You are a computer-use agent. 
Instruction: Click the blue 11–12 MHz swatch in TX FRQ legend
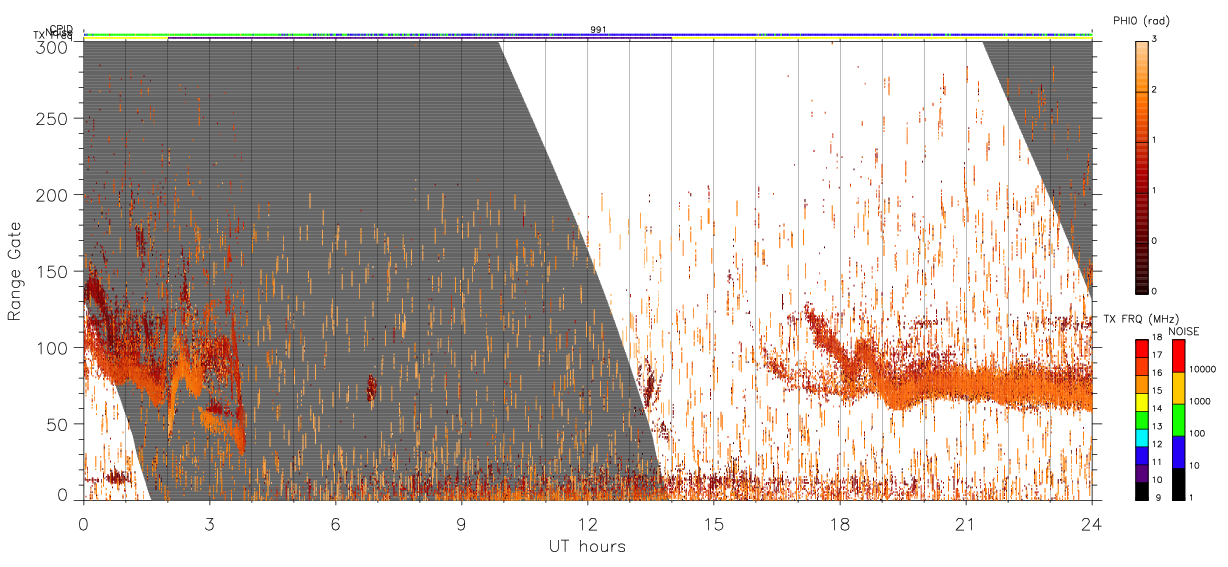point(1142,456)
